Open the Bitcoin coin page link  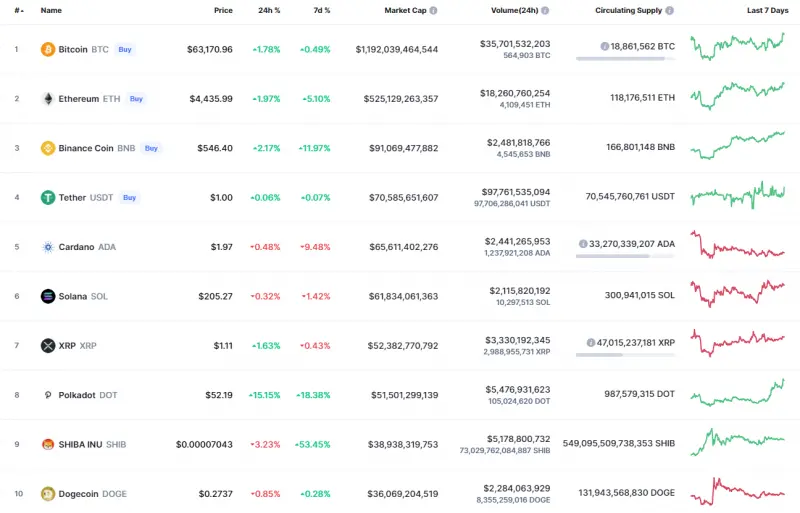[x=74, y=50]
